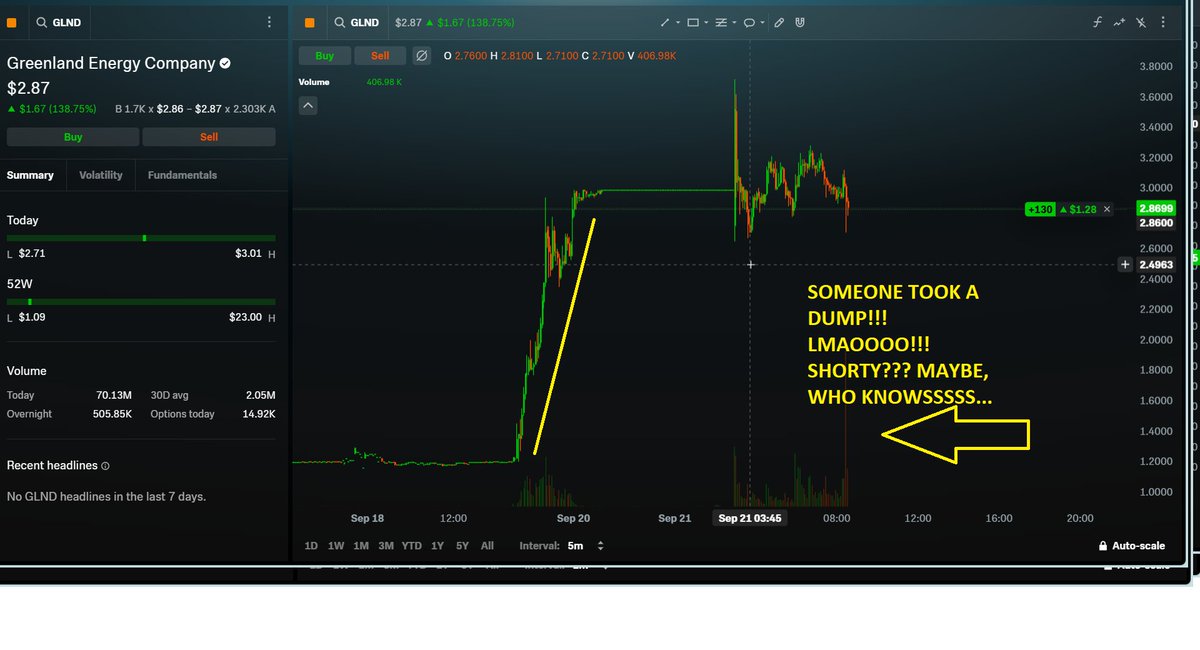This screenshot has height=650, width=1200.
Task: Toggle the slashed-circle icon next to Sell
Action: coord(422,56)
